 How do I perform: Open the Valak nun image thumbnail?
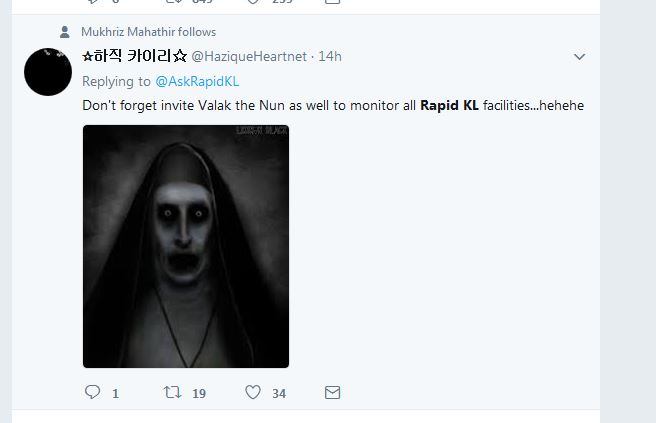[186, 246]
